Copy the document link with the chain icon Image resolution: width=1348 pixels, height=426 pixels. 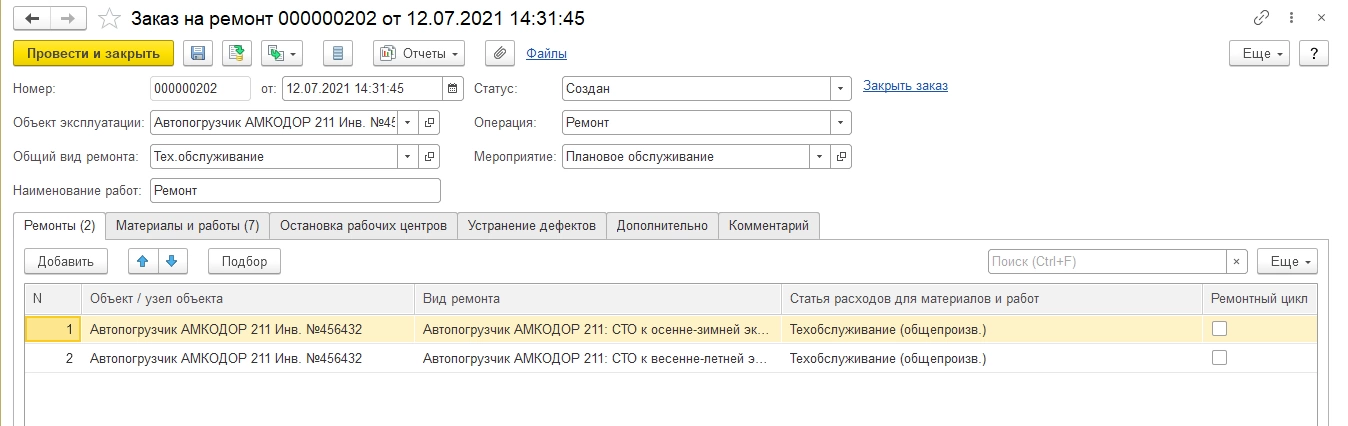(1260, 19)
